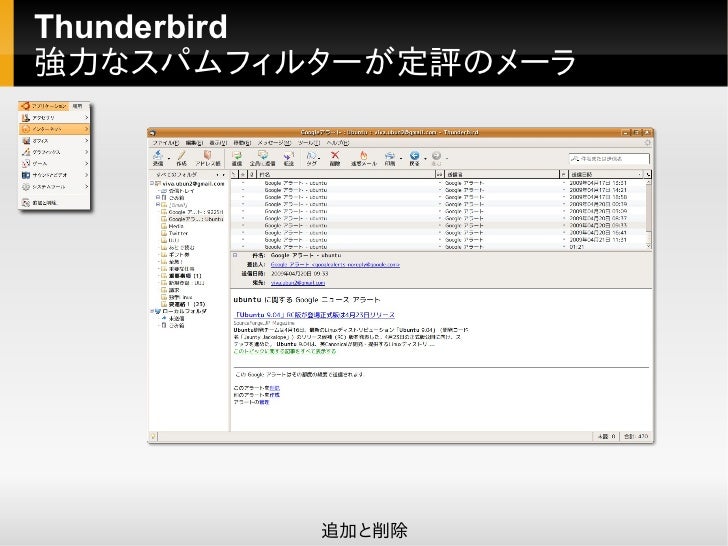Click the 合計: 470 status bar entry
The height and width of the screenshot is (546, 728).
(x=636, y=436)
